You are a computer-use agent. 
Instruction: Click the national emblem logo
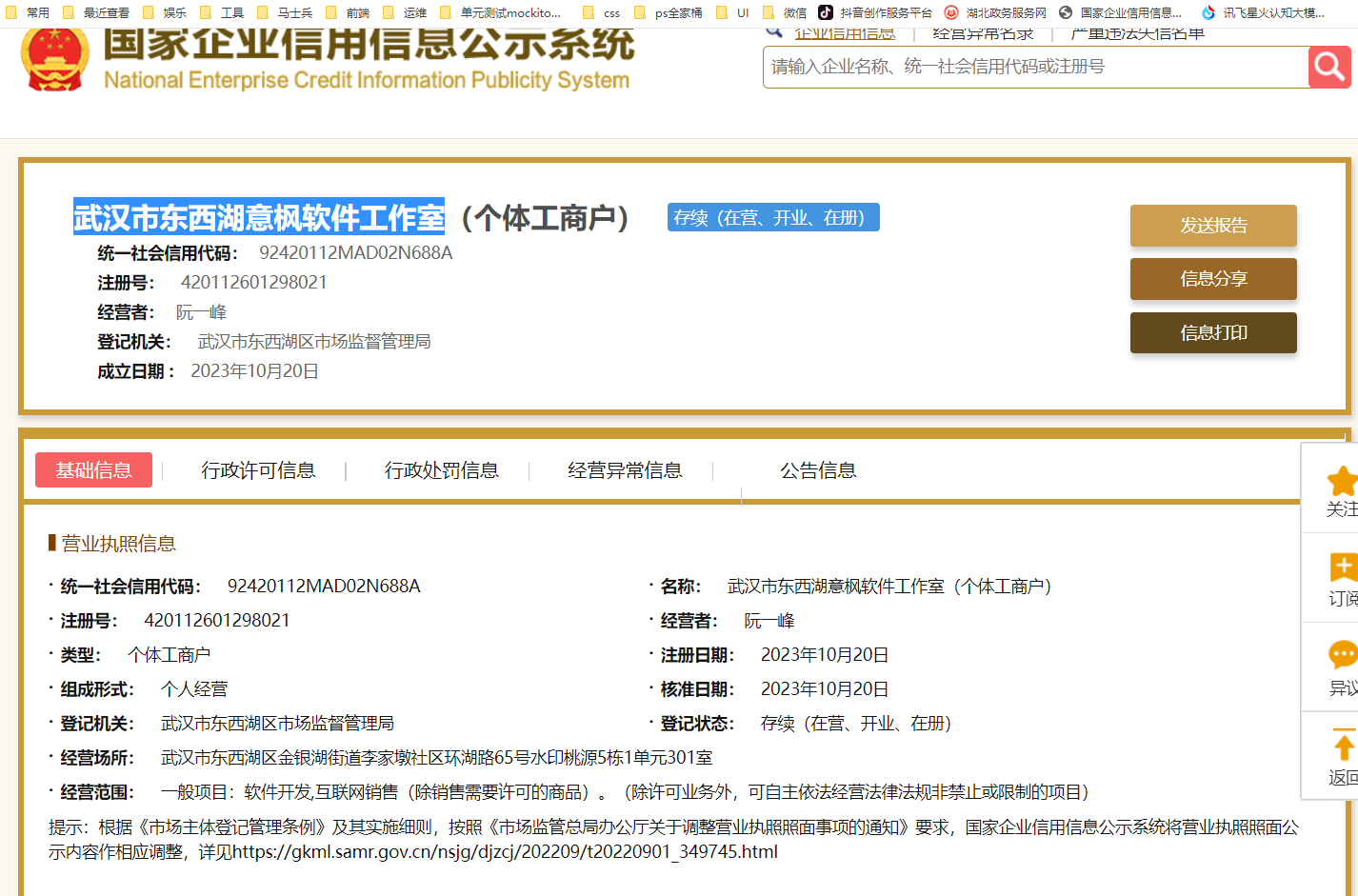pos(54,59)
